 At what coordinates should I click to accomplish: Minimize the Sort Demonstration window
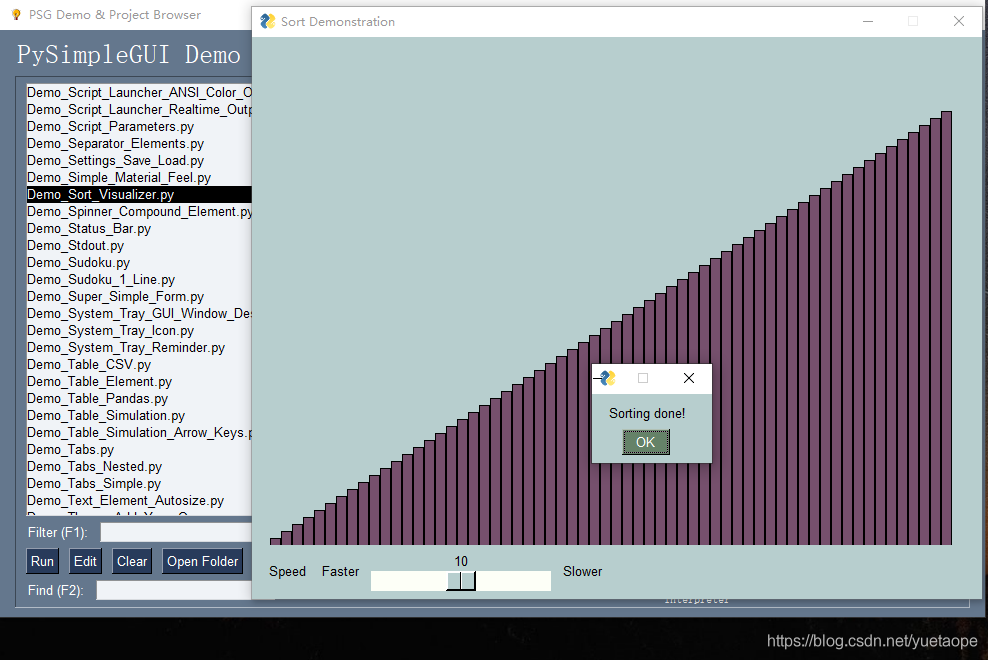pos(868,21)
